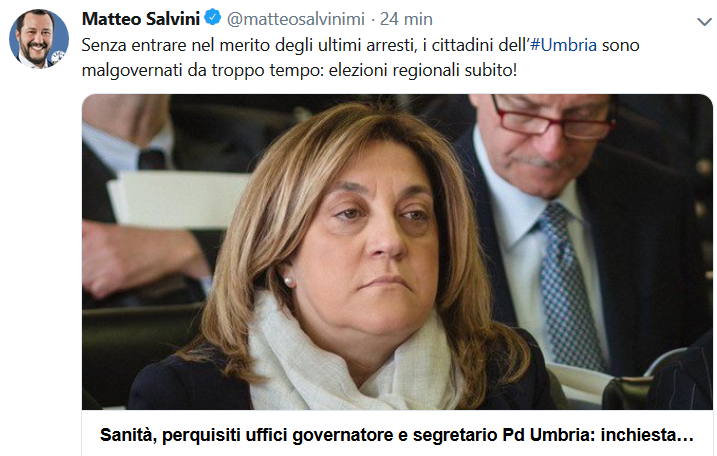Viewport: 717px width, 456px height.
Task: Click the blue verified badge icon
Action: 213,18
